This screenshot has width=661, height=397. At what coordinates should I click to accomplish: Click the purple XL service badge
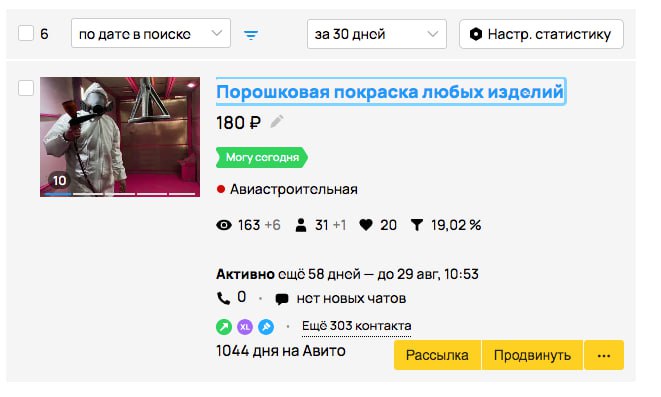[245, 327]
